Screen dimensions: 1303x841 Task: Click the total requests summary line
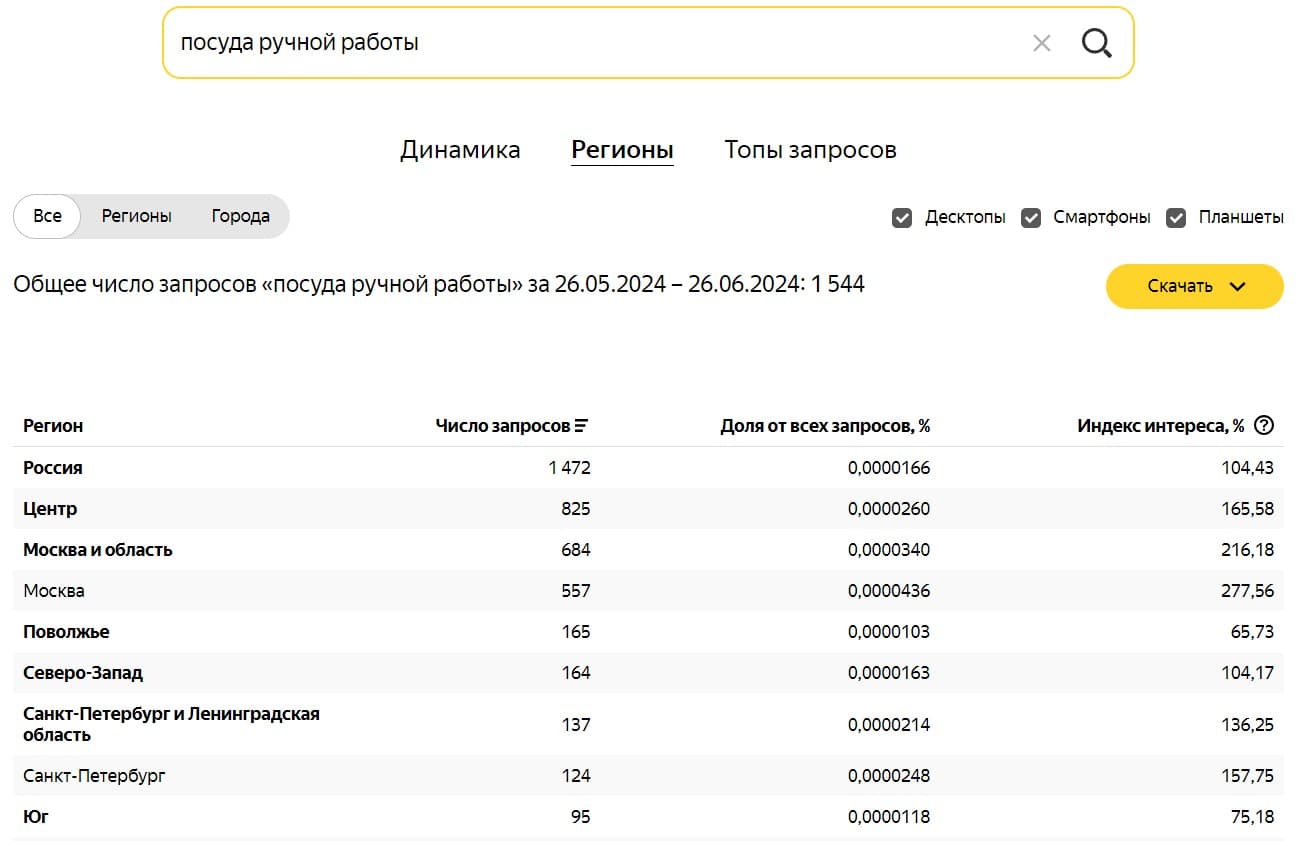pos(439,284)
